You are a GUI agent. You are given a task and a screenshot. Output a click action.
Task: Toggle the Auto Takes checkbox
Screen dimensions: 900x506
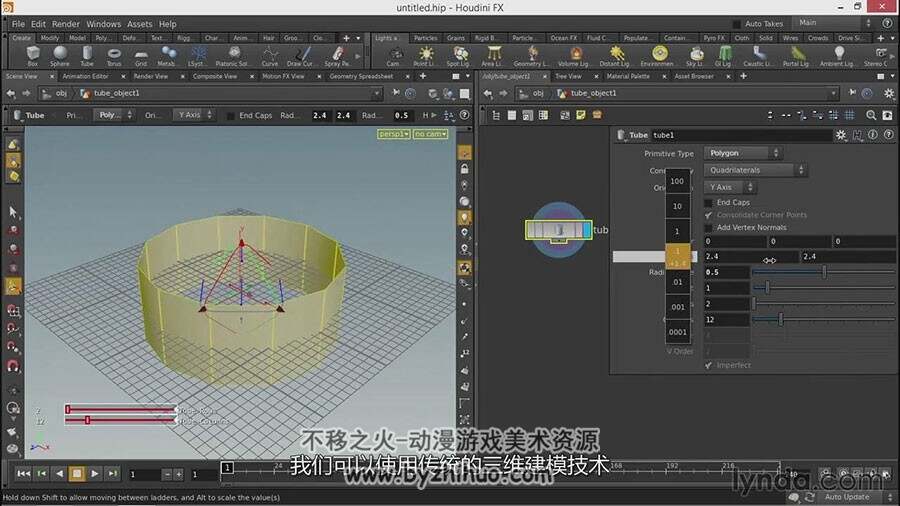(x=736, y=24)
